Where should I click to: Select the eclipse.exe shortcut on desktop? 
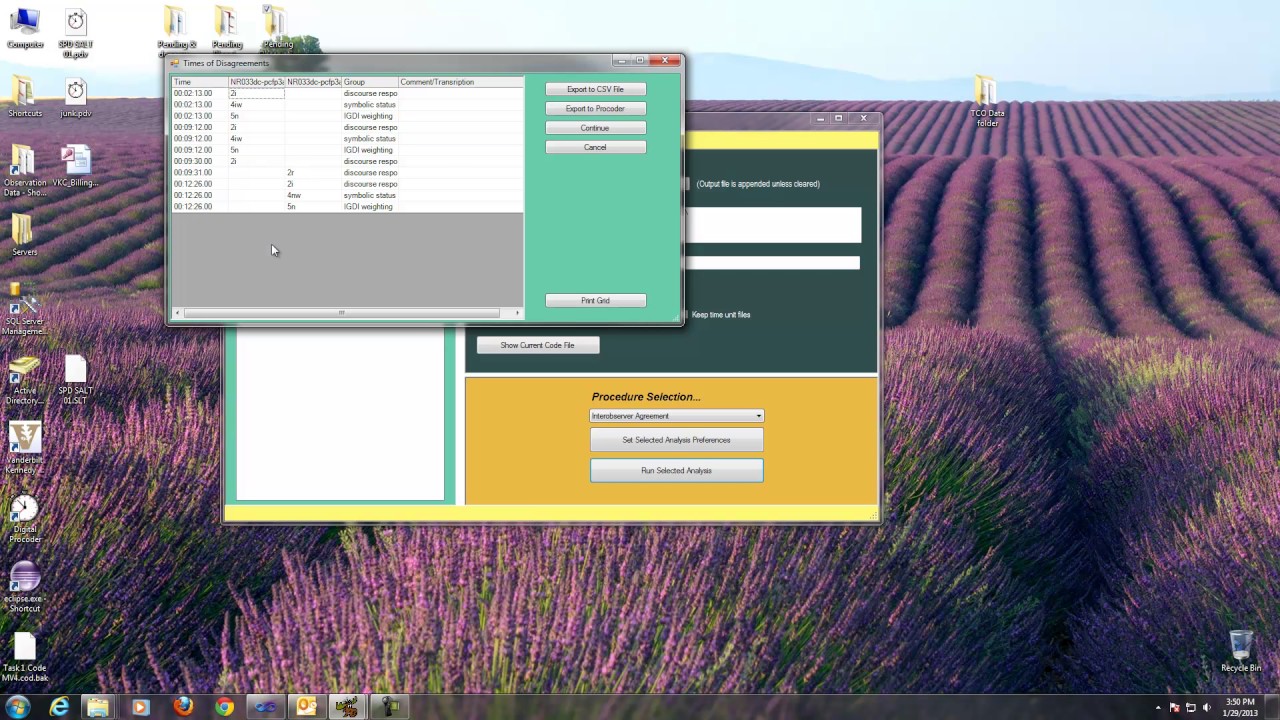(25, 580)
